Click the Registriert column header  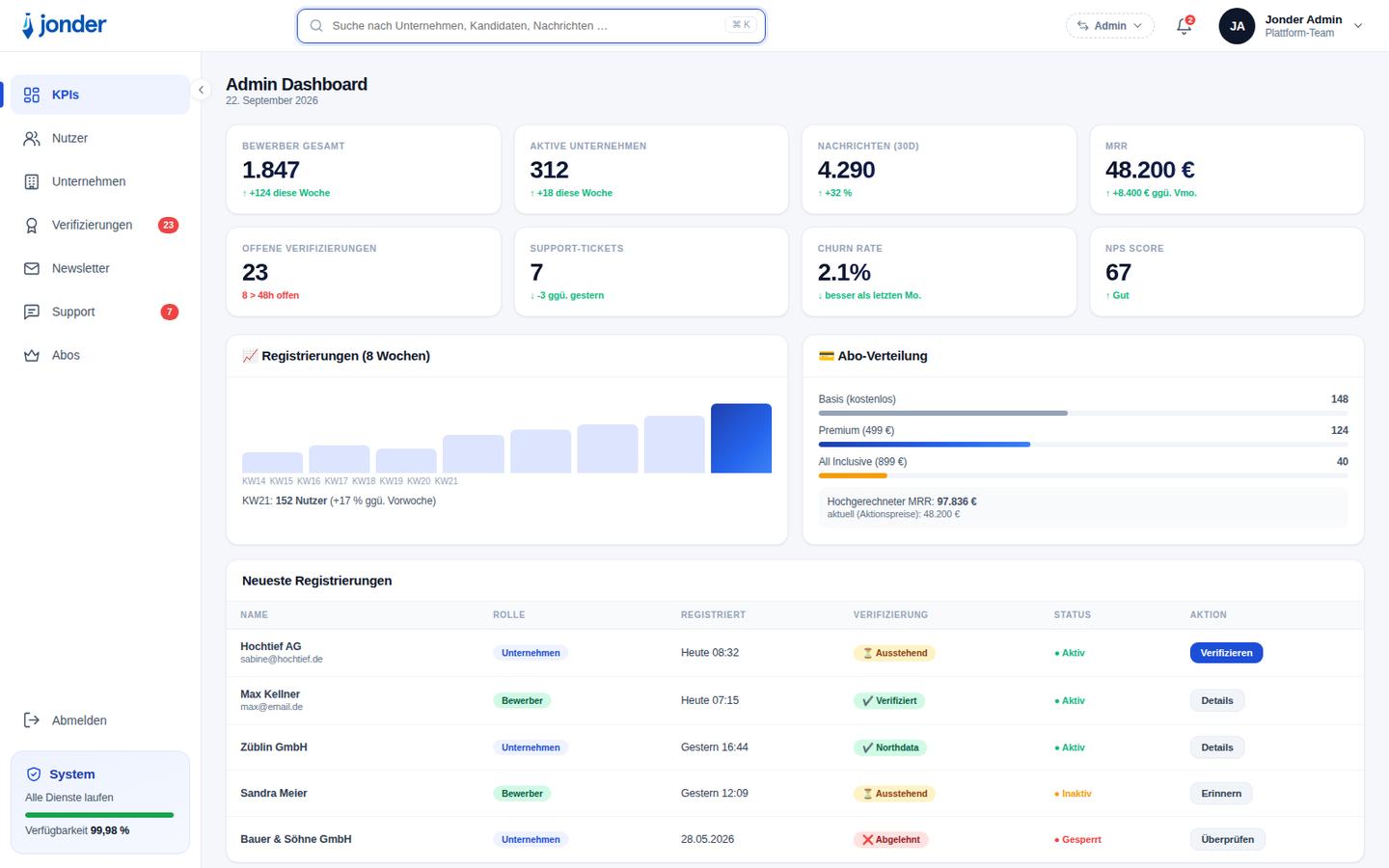[x=713, y=614]
